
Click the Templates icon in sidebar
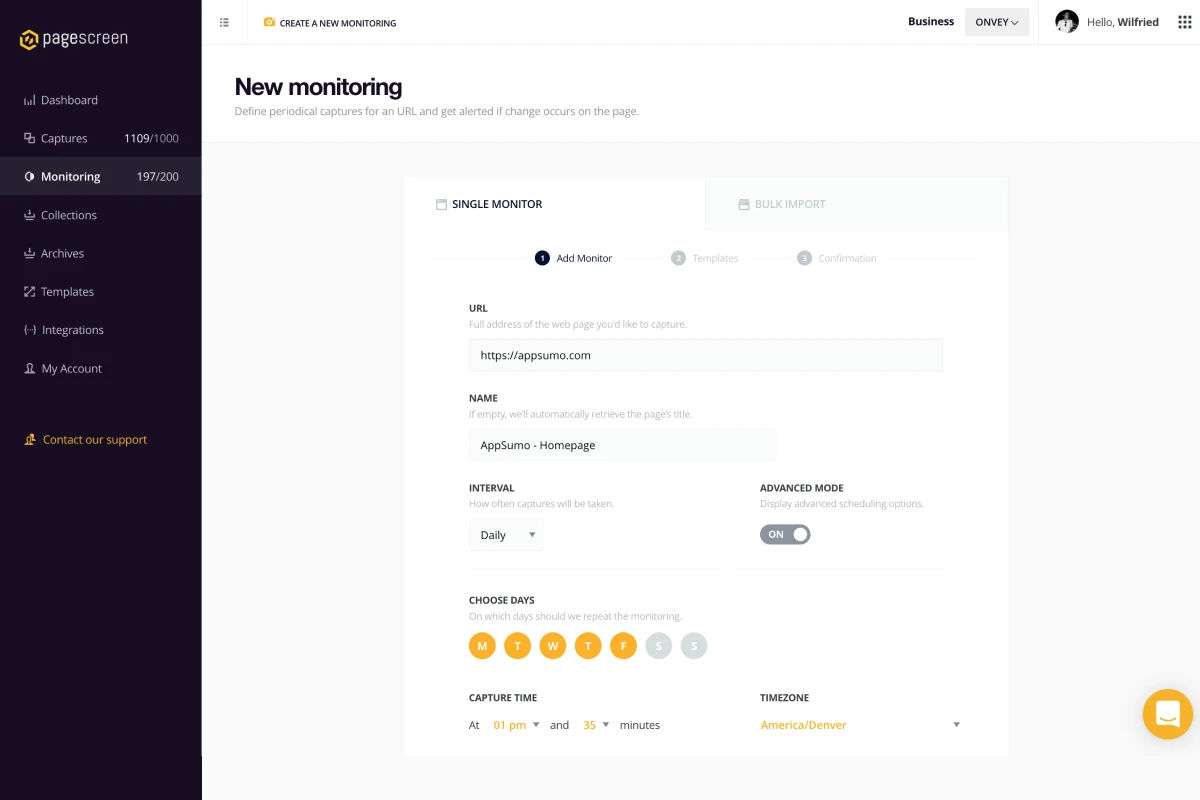30,292
